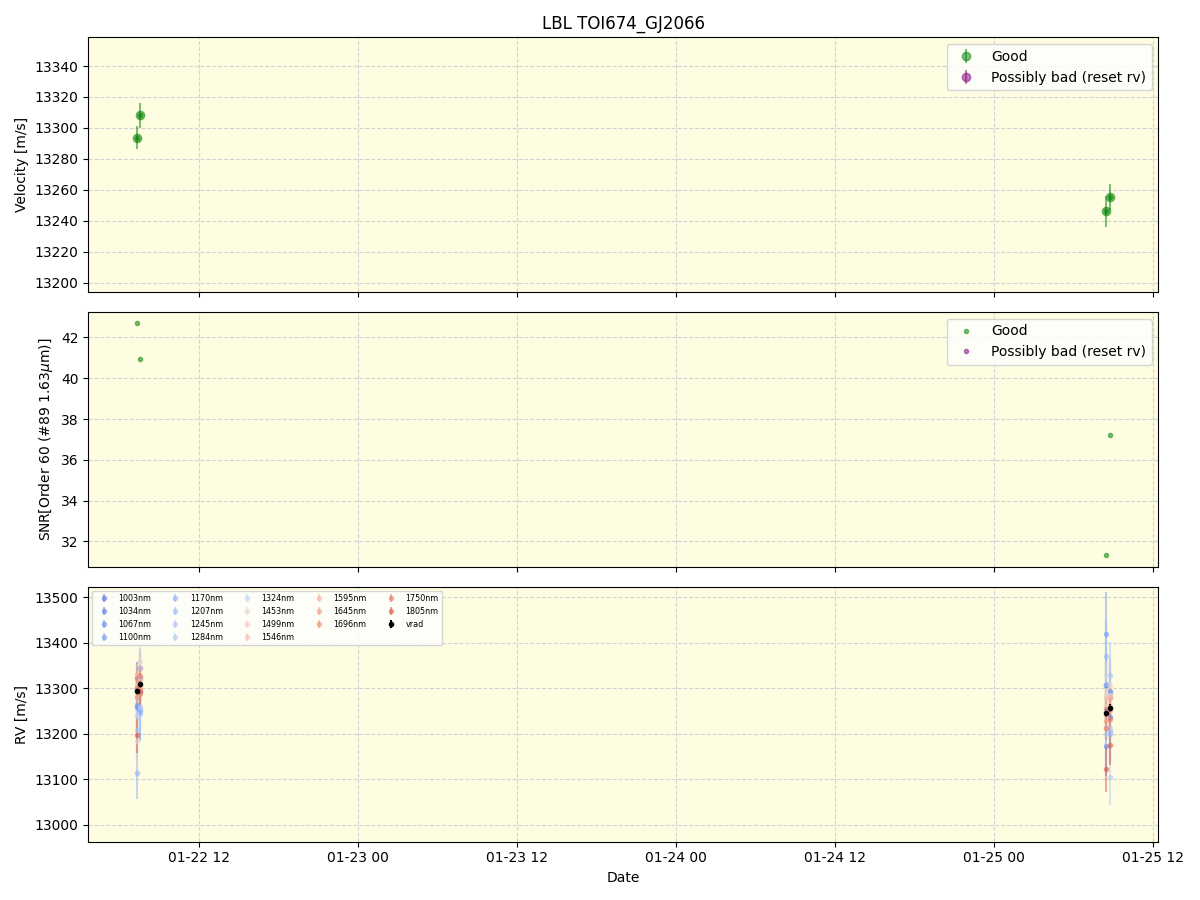Click the 1453nm legend marker

point(247,611)
